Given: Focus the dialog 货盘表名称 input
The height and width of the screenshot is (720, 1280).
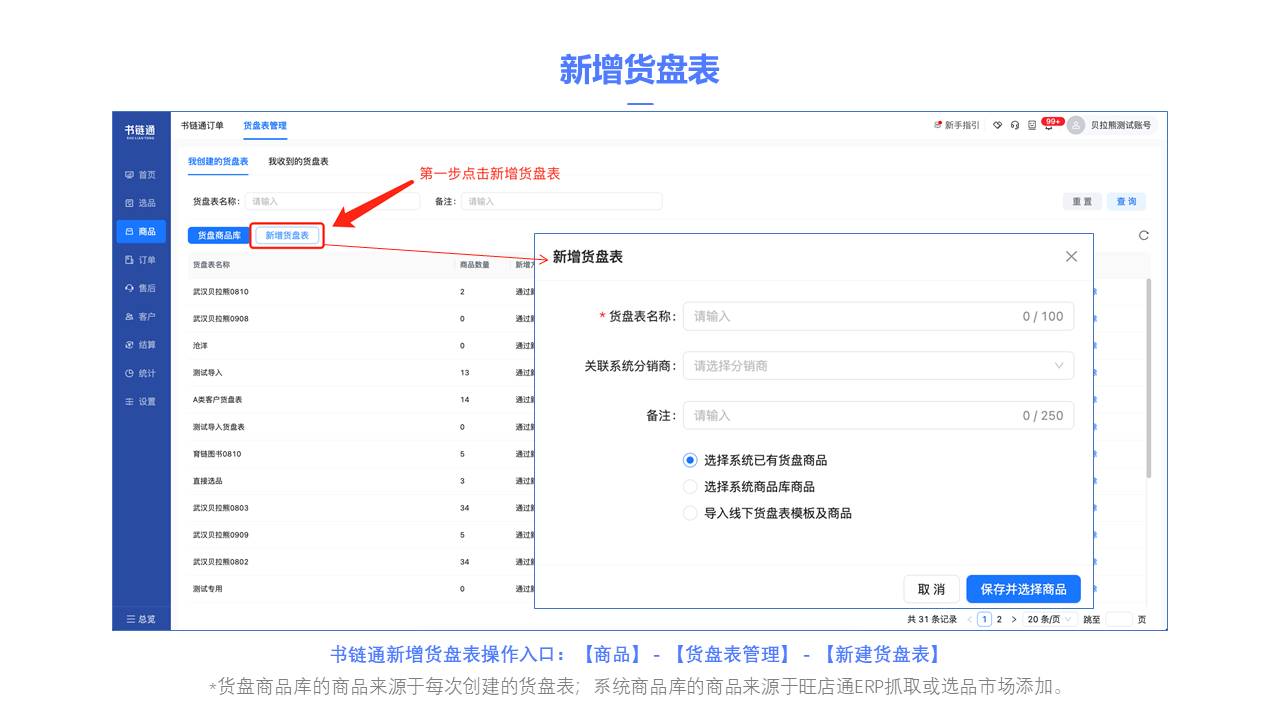Looking at the screenshot, I should pyautogui.click(x=878, y=316).
